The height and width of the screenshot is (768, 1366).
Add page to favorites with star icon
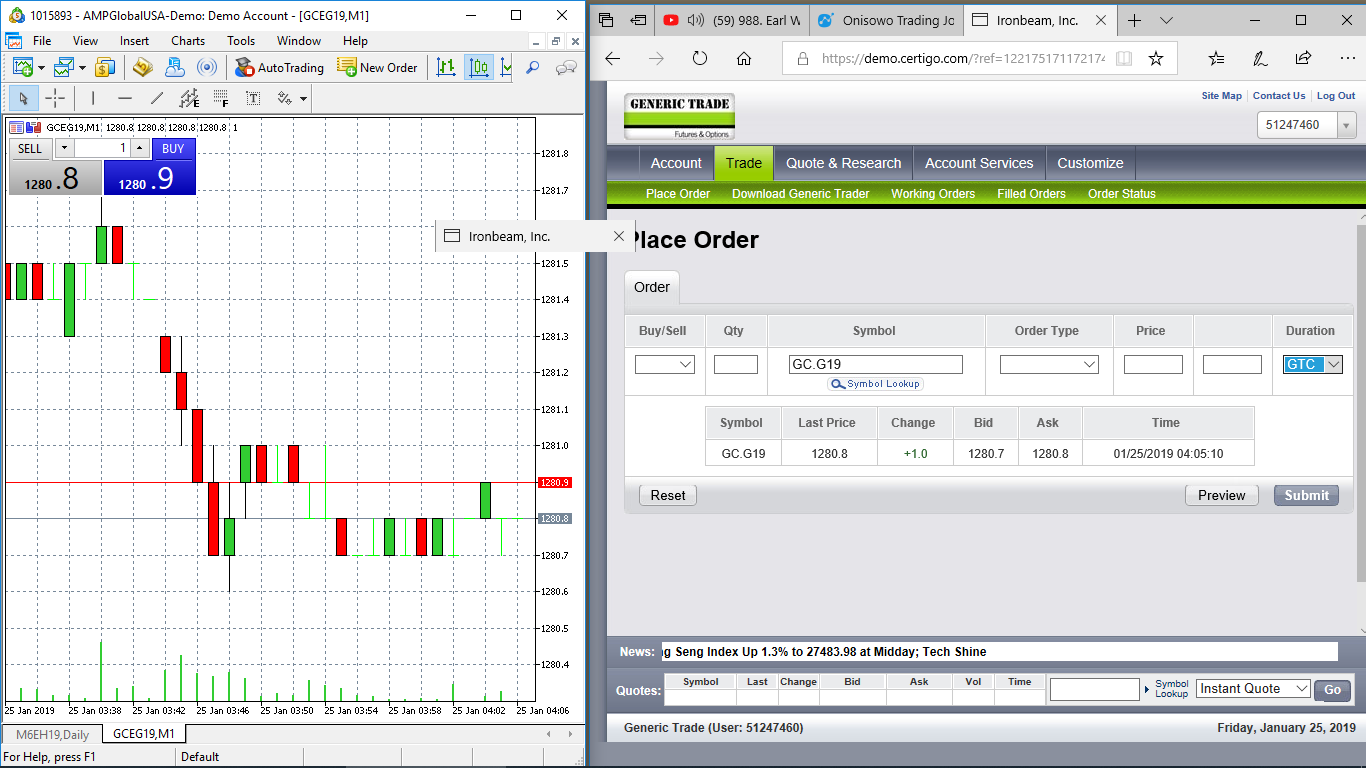click(x=1156, y=58)
